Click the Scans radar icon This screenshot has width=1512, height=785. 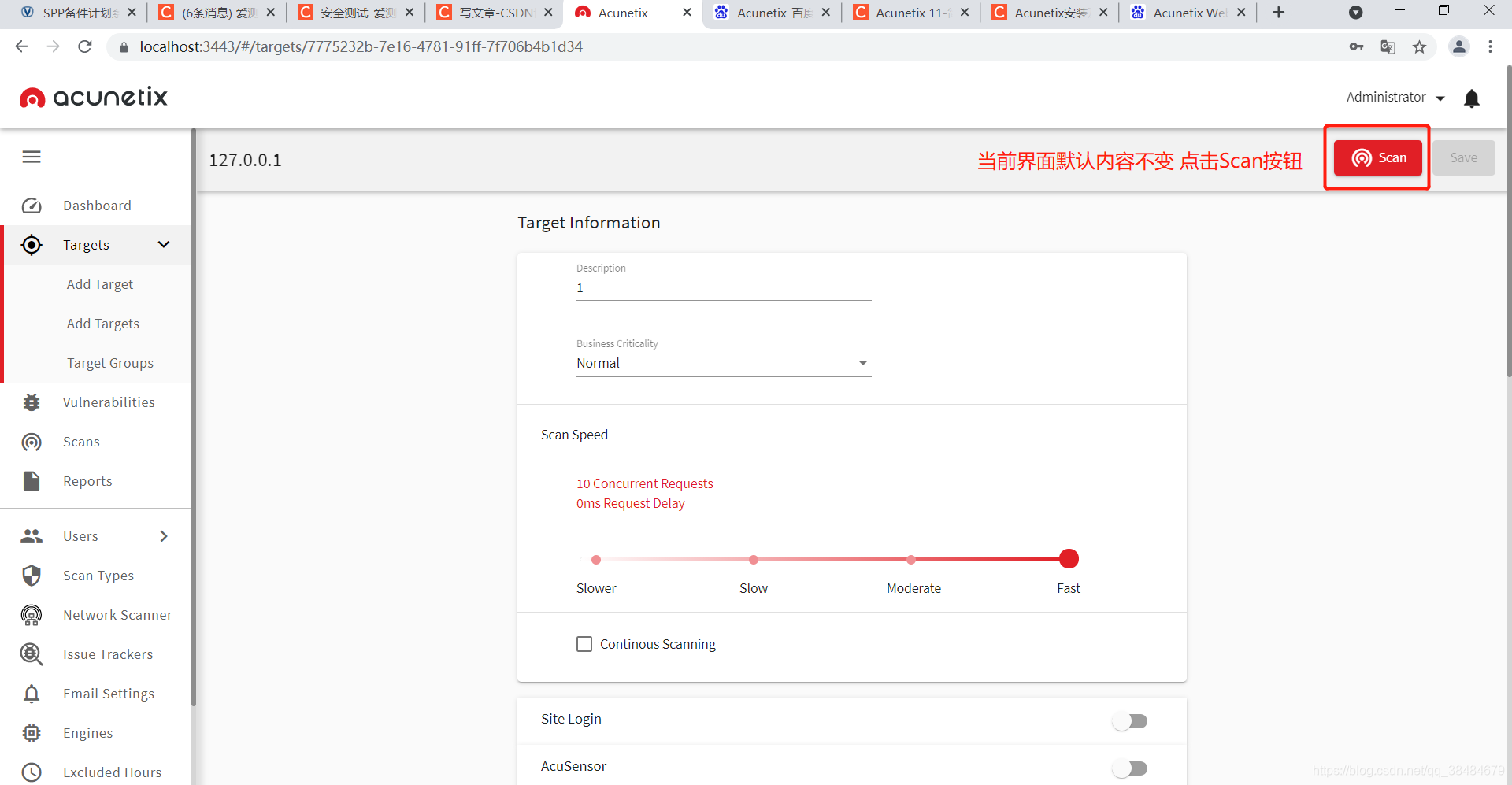coord(31,442)
